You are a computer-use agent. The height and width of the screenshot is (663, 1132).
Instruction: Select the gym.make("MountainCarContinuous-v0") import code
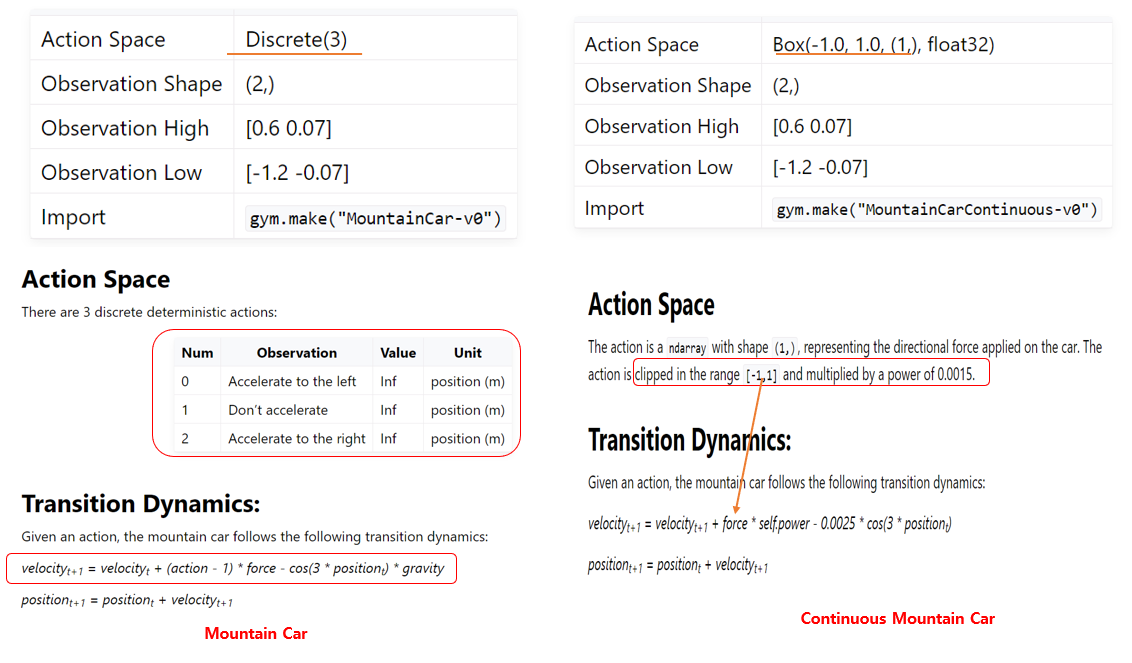tap(936, 210)
